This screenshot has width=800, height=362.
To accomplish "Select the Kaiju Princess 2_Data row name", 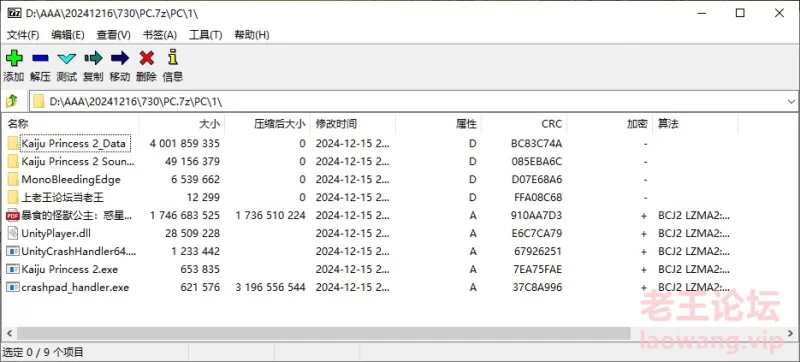I will 73,143.
